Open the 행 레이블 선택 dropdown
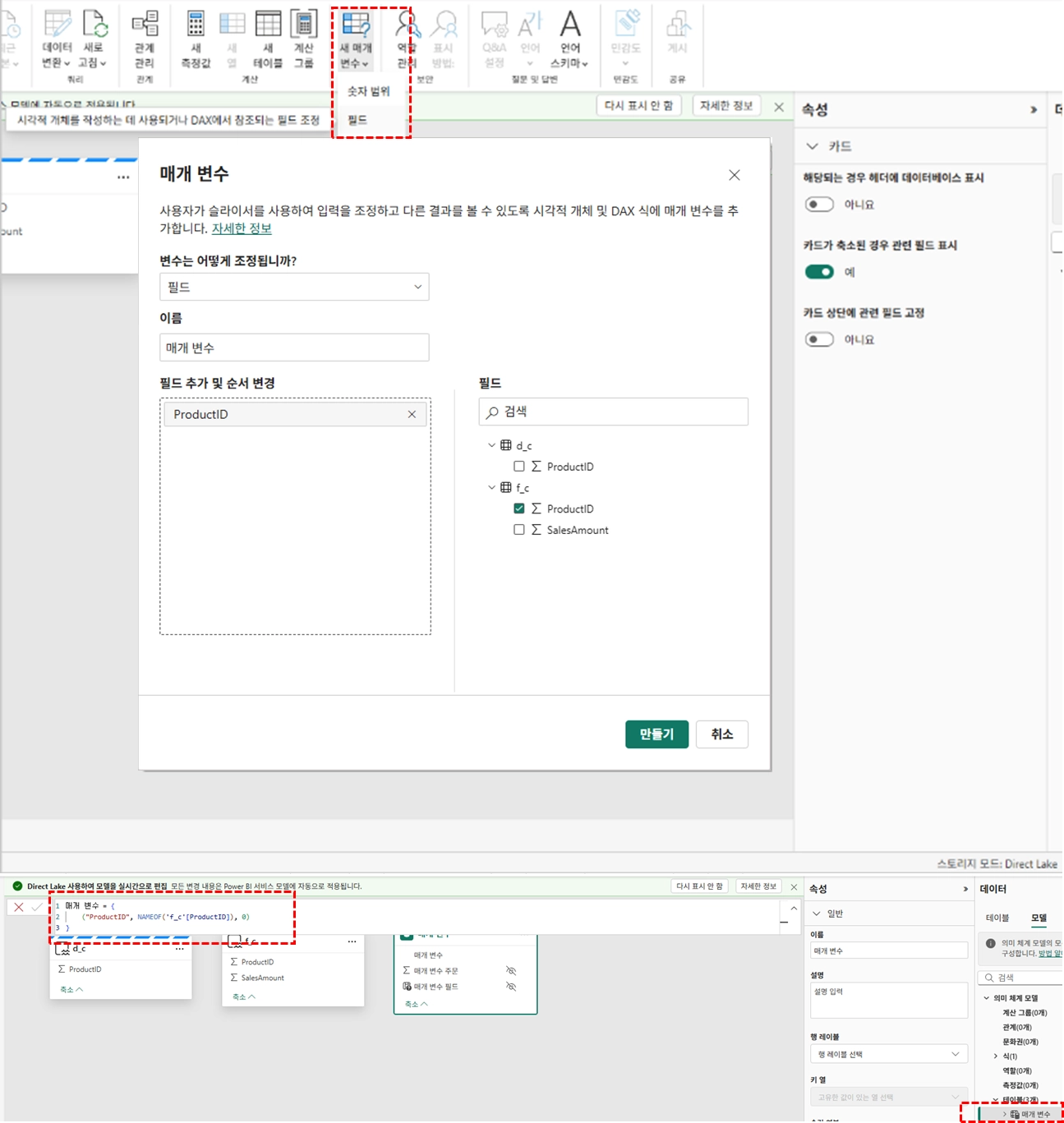1064x1123 pixels. [888, 1054]
